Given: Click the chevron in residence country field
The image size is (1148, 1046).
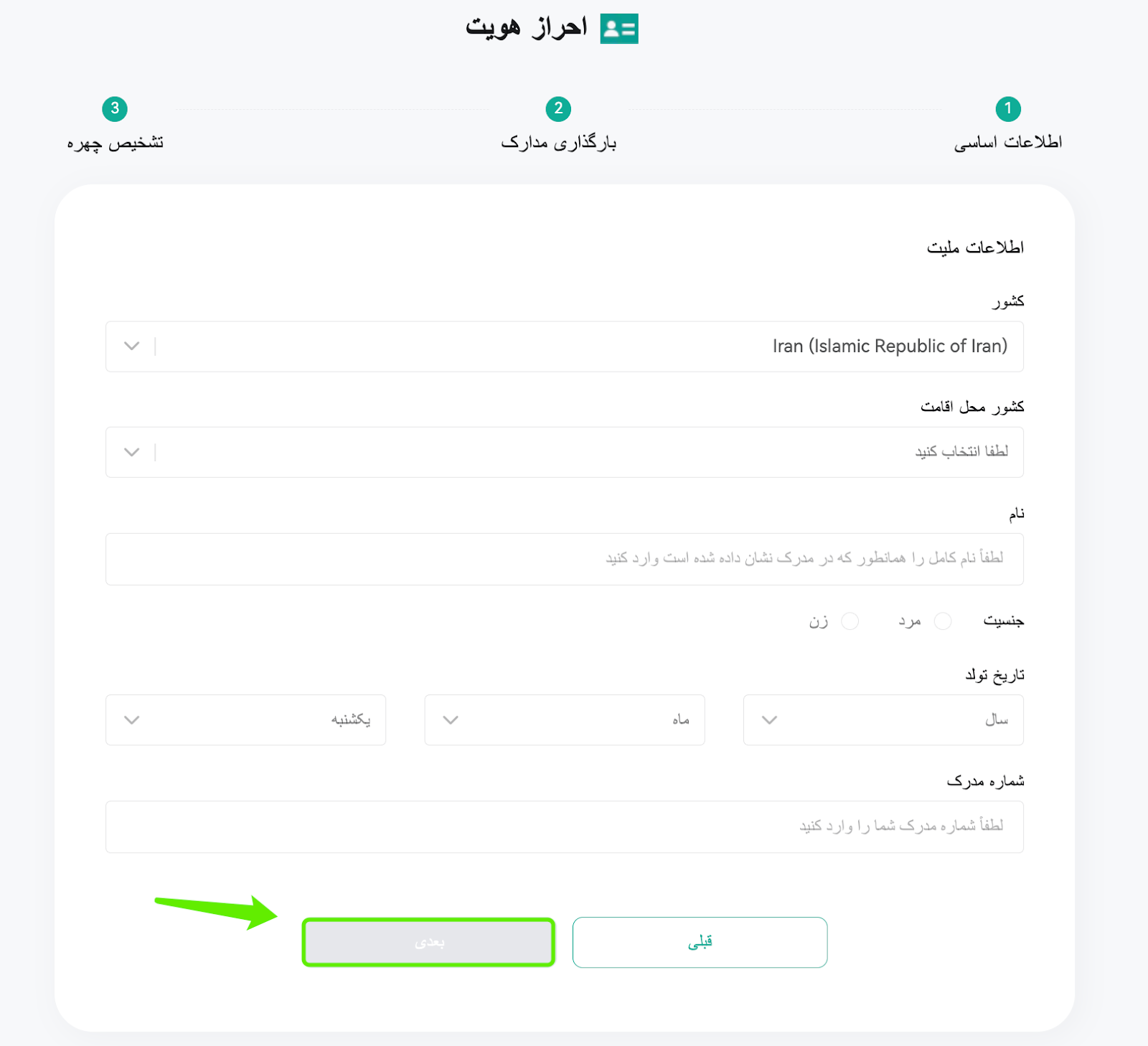Looking at the screenshot, I should pyautogui.click(x=131, y=452).
